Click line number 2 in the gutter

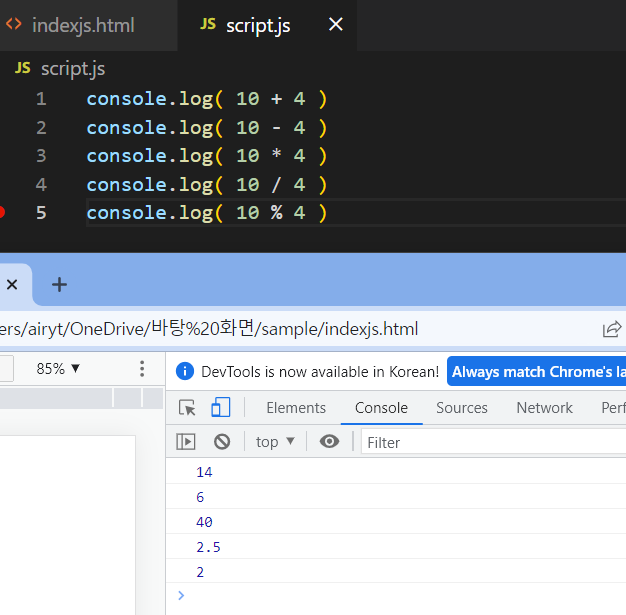(41, 128)
